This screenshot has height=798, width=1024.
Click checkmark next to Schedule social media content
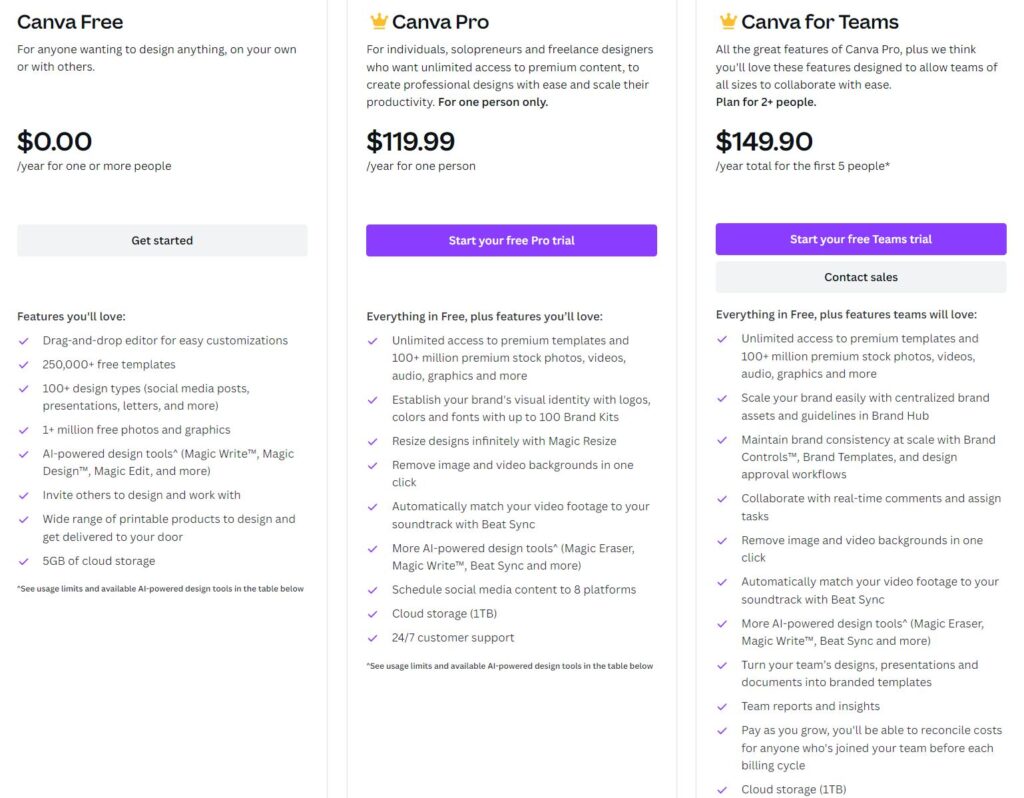click(x=373, y=590)
